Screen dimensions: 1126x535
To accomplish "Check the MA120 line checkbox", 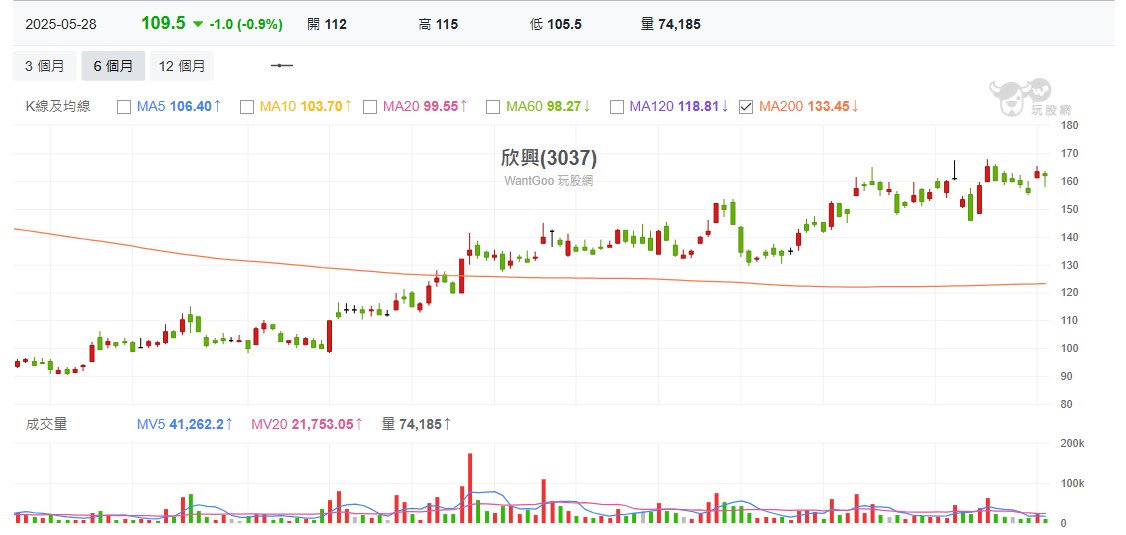I will pyautogui.click(x=616, y=107).
